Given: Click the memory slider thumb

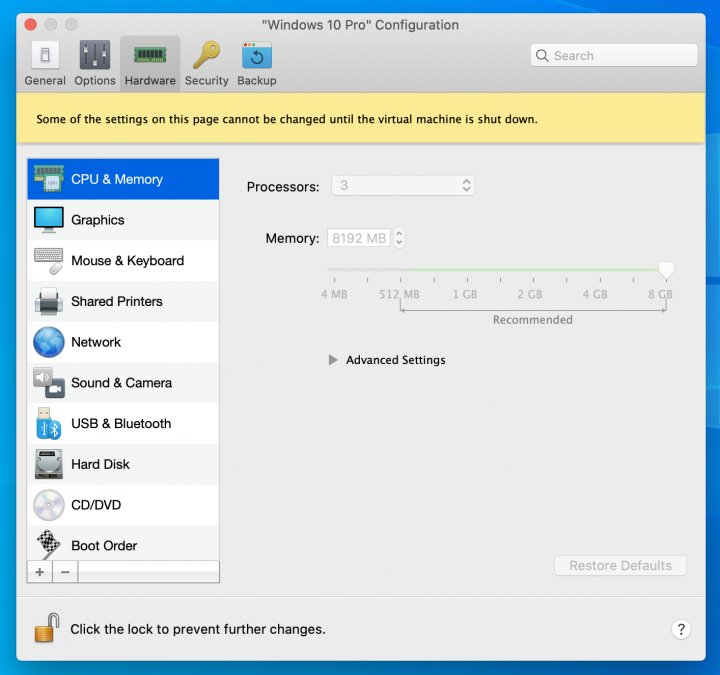Looking at the screenshot, I should pyautogui.click(x=666, y=270).
